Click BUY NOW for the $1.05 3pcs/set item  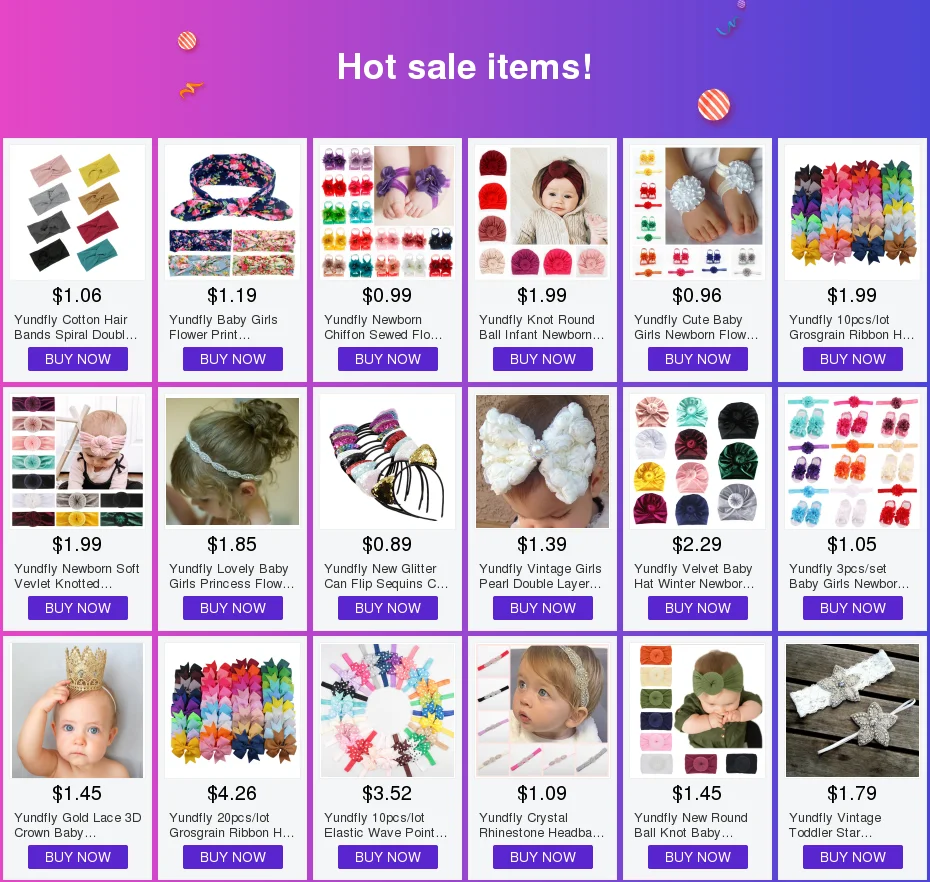[853, 608]
